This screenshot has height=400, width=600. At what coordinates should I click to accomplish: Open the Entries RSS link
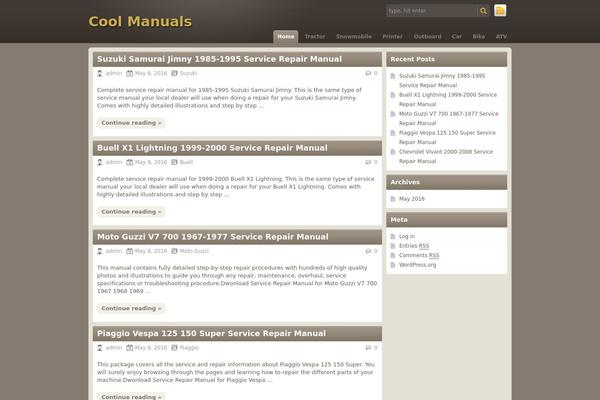tap(414, 246)
